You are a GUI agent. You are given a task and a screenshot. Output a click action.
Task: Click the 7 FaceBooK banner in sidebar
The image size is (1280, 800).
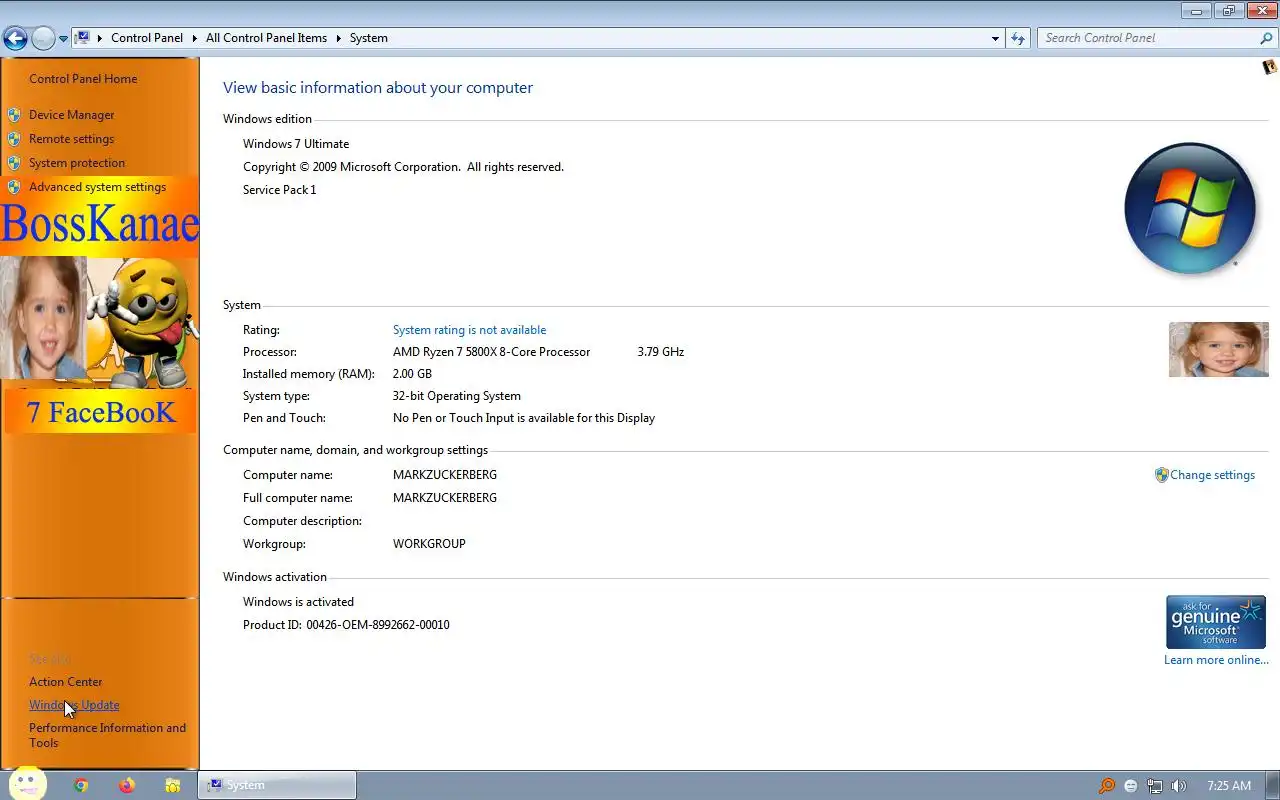pos(100,412)
